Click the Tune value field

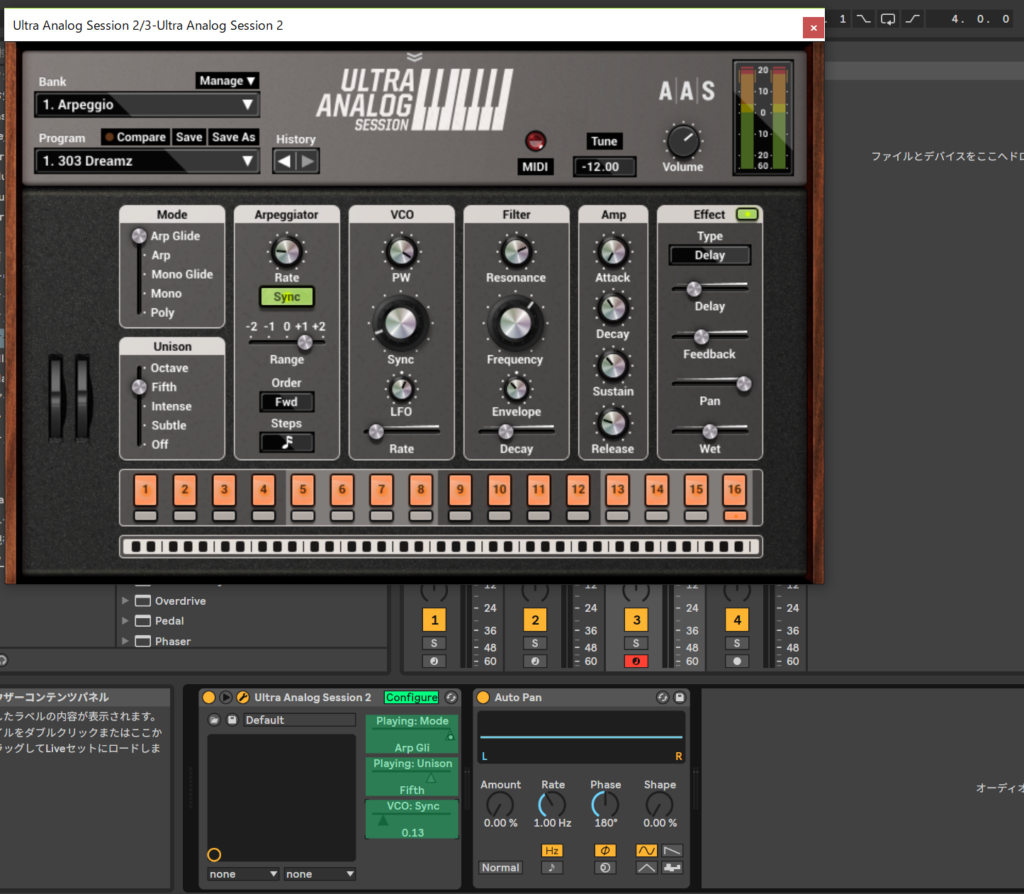pos(604,167)
